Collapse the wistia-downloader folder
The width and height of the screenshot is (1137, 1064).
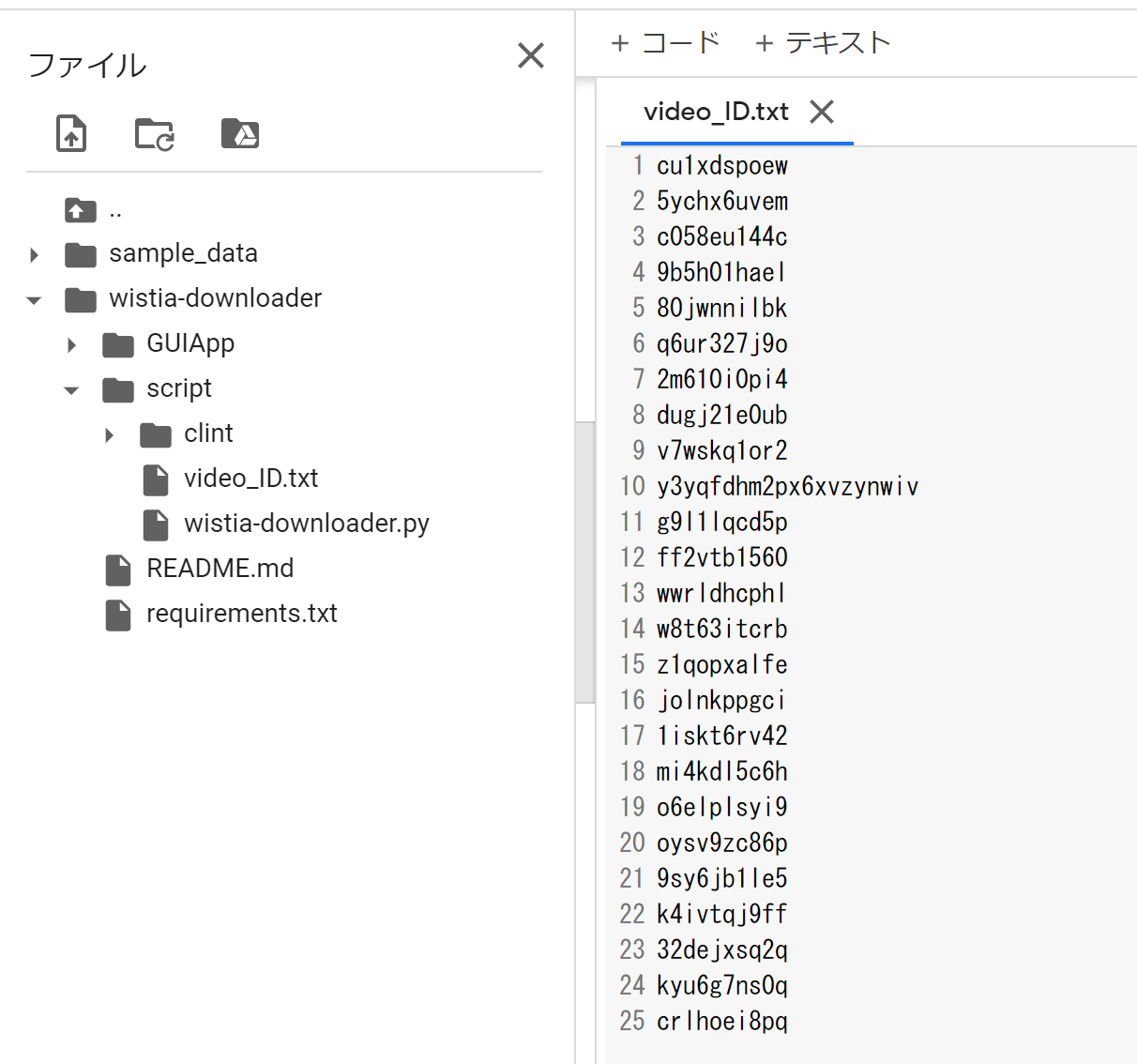[35, 300]
